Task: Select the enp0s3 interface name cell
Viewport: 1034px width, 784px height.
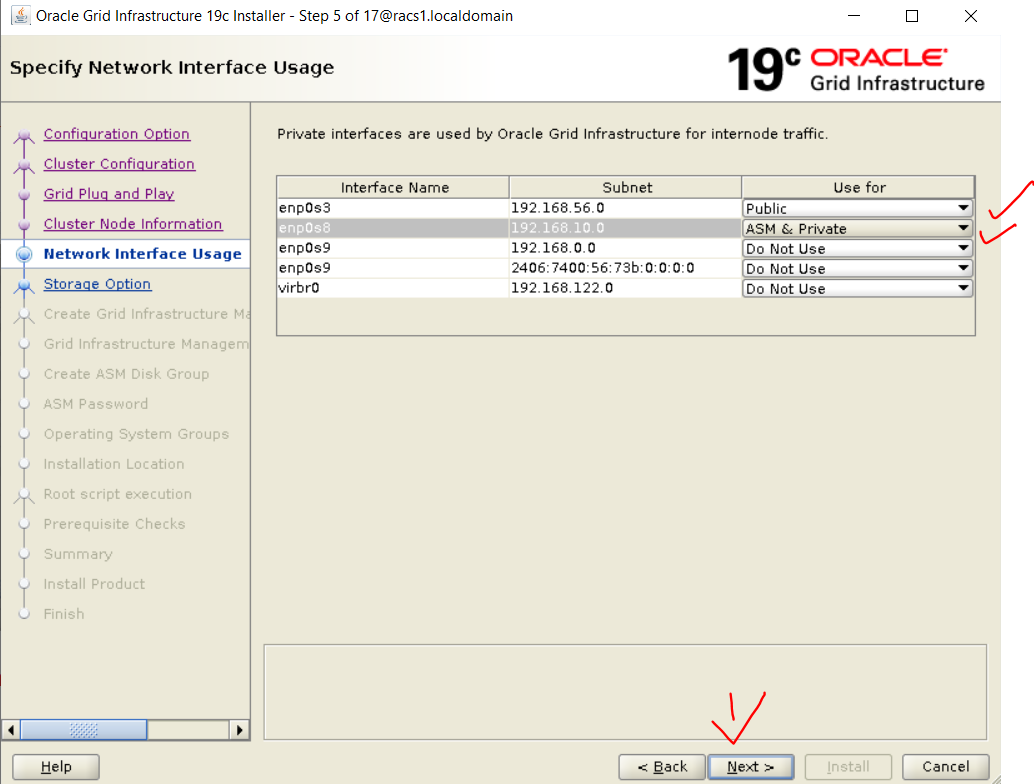Action: coord(393,208)
